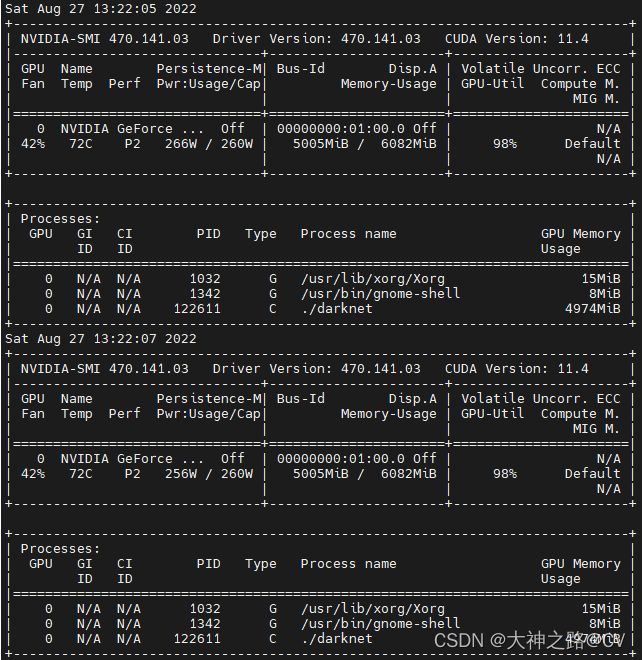Click 8MiB gnome-shell memory in the 13:22:07 output
The height and width of the screenshot is (660, 642).
(x=605, y=624)
